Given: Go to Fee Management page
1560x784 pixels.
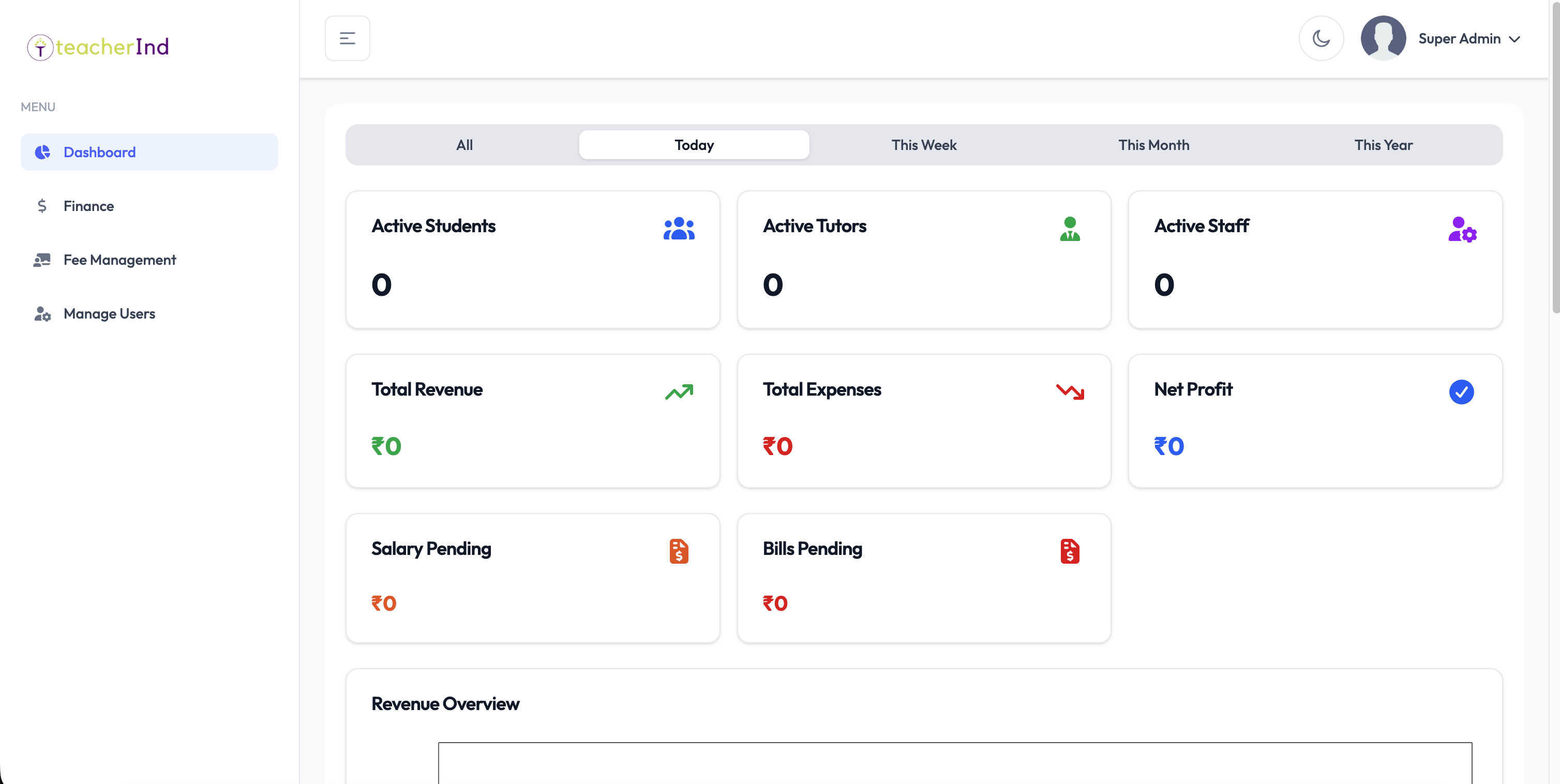Looking at the screenshot, I should [x=149, y=260].
